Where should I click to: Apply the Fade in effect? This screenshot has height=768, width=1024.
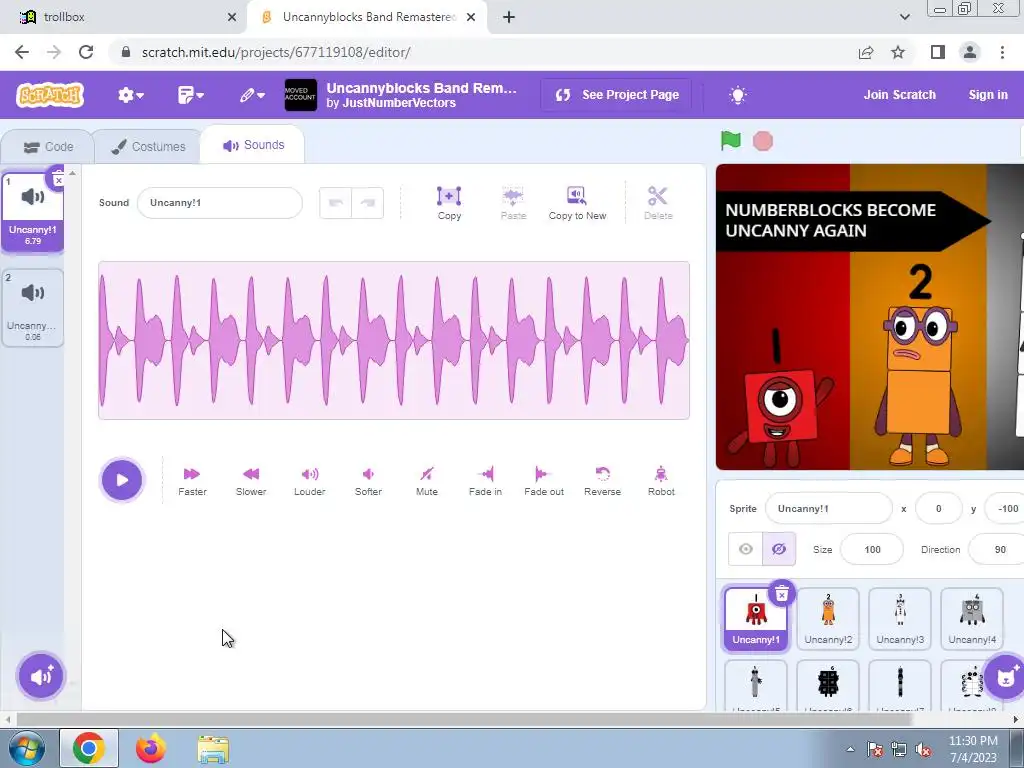[485, 481]
